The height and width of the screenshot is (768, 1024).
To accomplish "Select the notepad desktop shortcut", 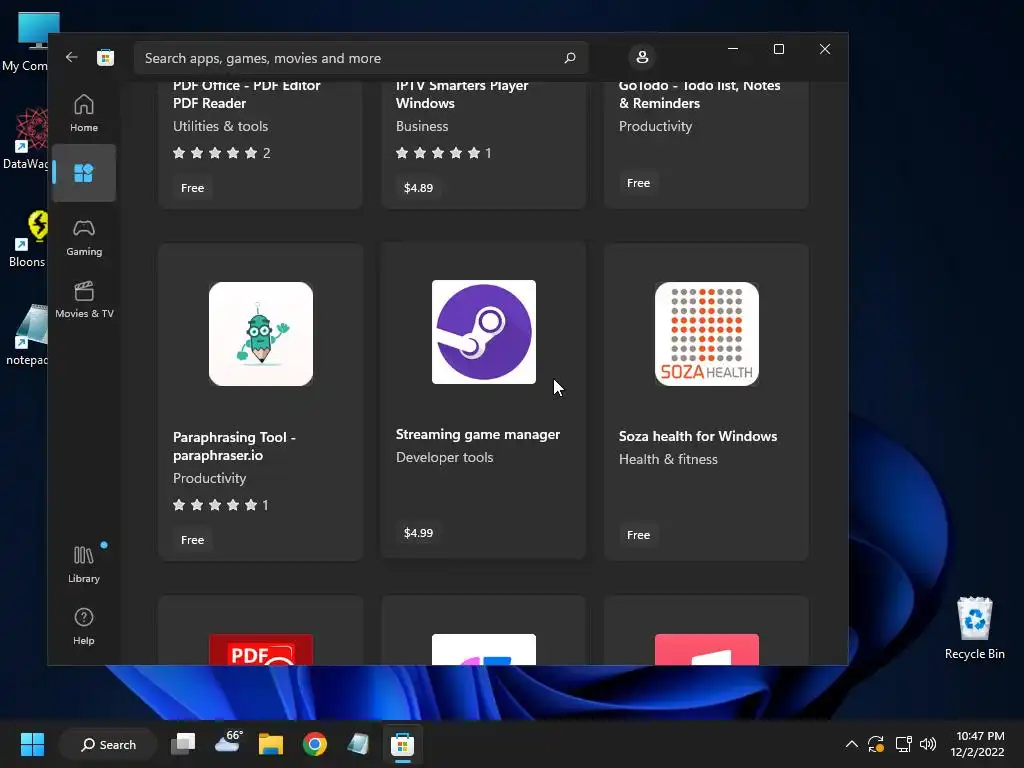I will pos(27,335).
